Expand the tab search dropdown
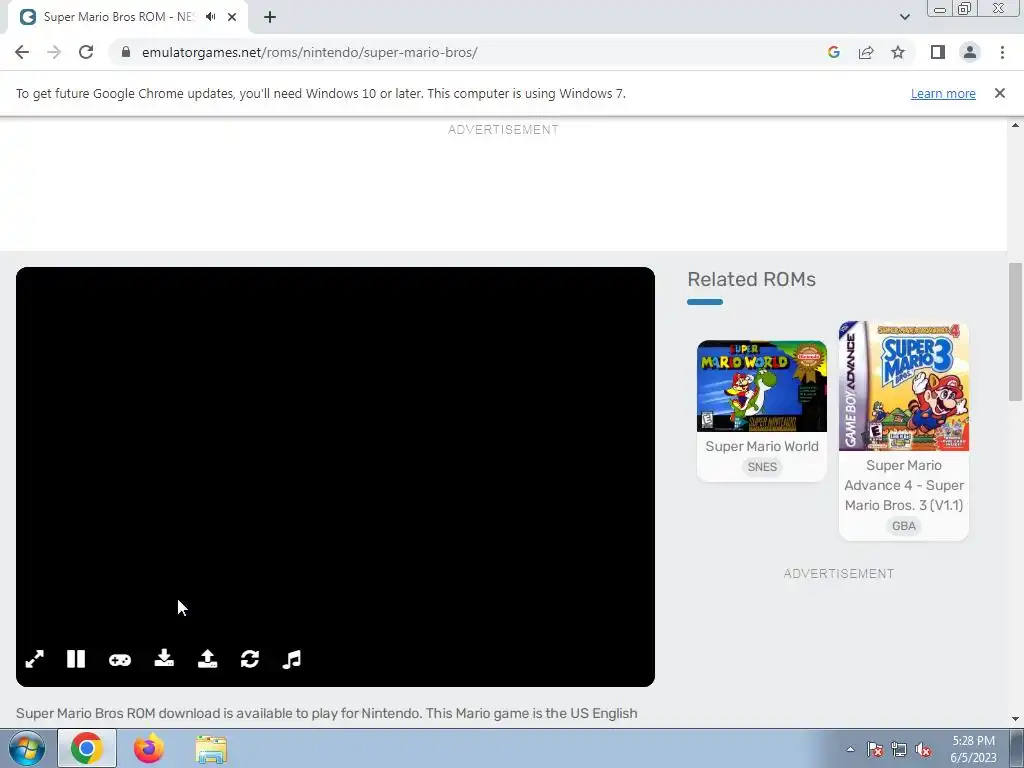Image resolution: width=1024 pixels, height=768 pixels. [904, 17]
